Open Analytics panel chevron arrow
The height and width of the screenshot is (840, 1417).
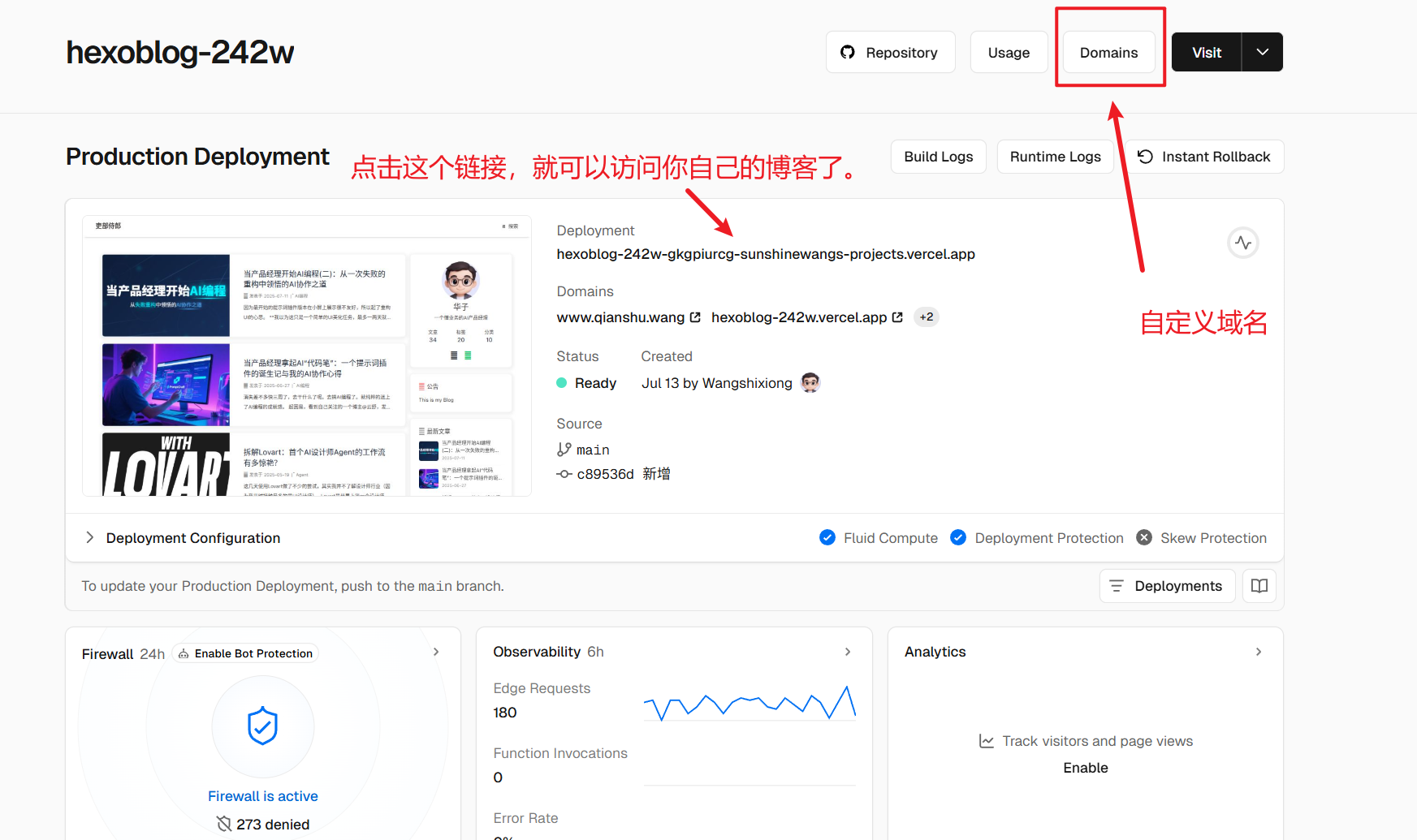pyautogui.click(x=1259, y=652)
